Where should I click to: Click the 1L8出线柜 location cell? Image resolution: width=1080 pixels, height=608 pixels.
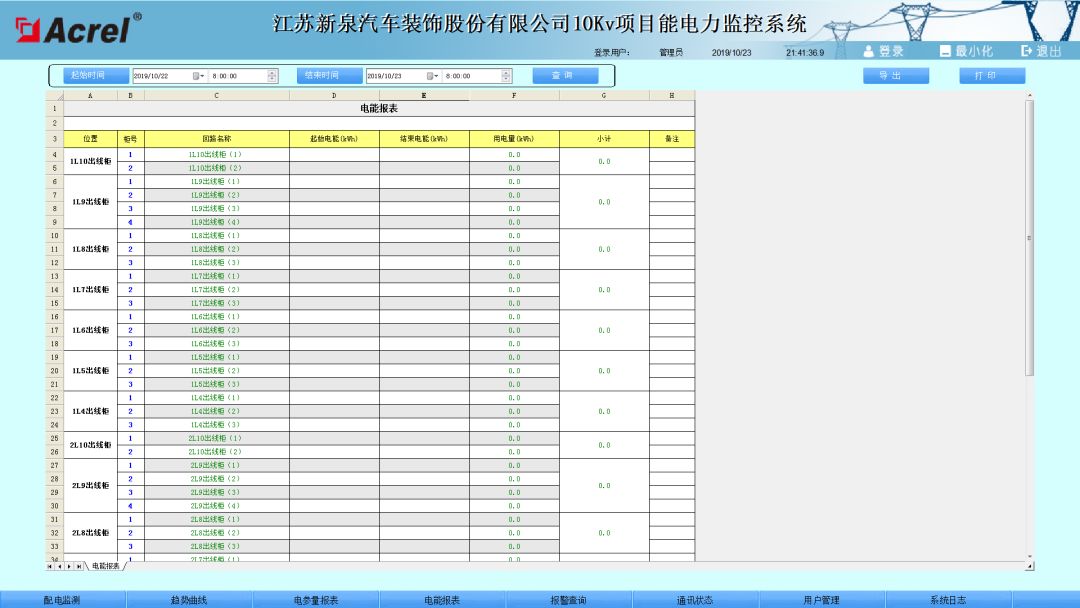tap(90, 249)
